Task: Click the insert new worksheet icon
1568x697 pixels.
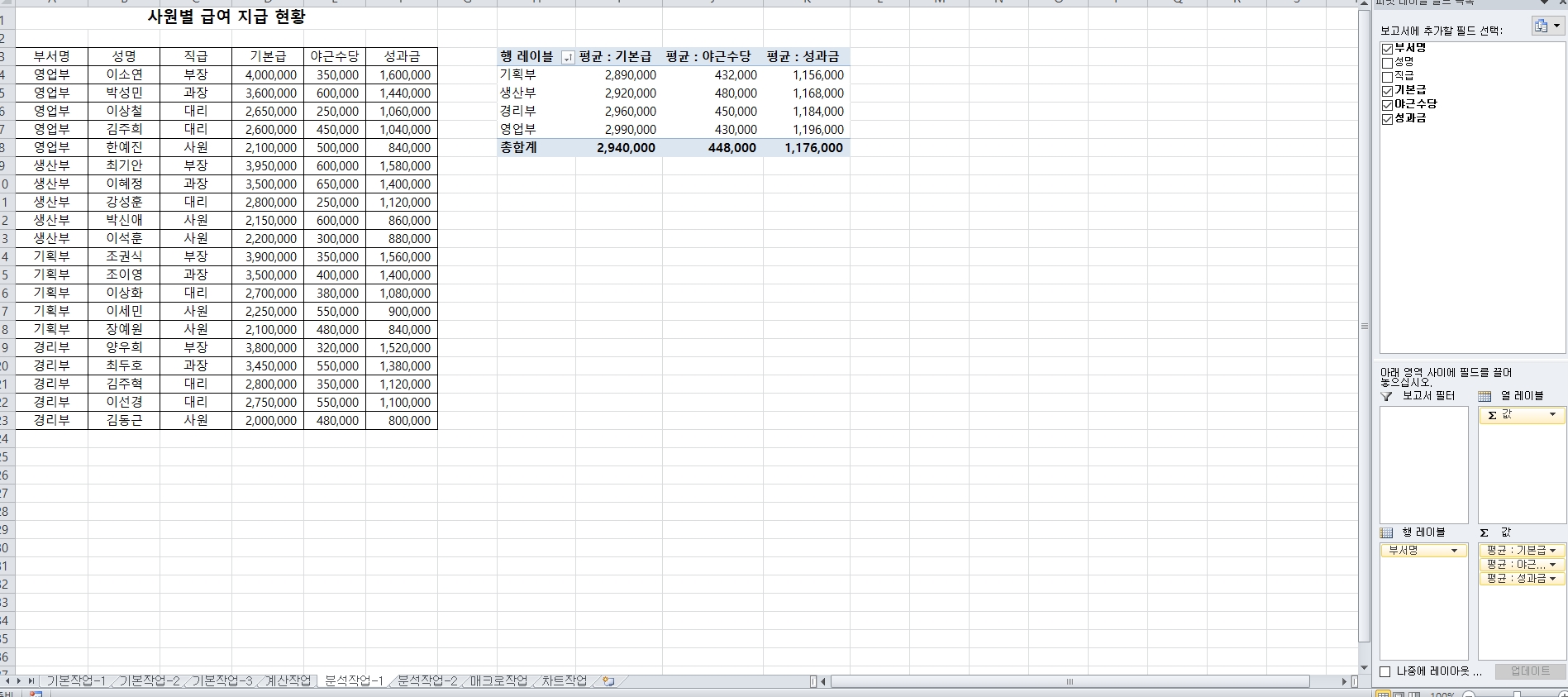Action: tap(608, 681)
